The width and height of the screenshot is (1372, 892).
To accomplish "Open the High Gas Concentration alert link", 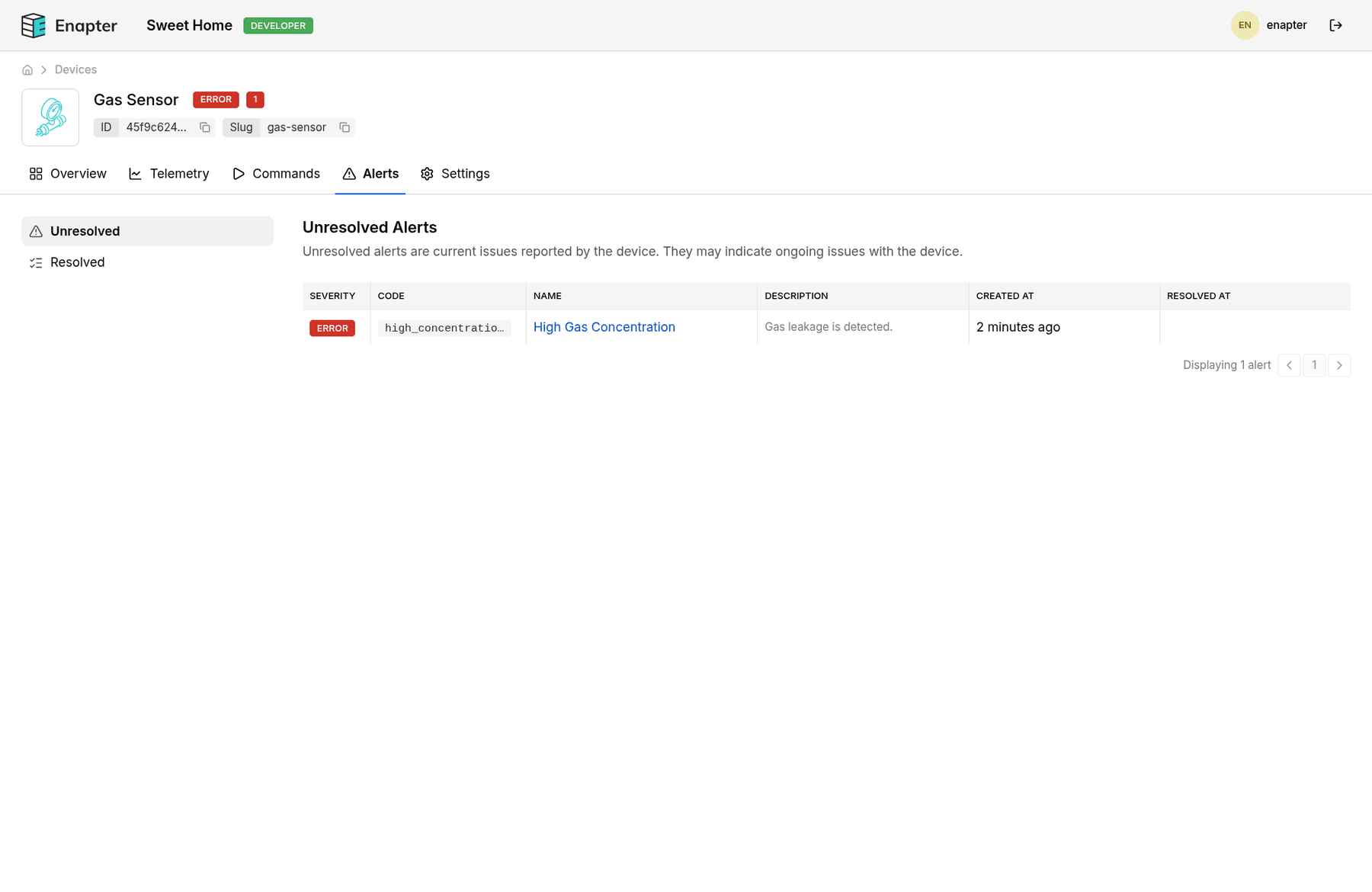I will (x=604, y=327).
